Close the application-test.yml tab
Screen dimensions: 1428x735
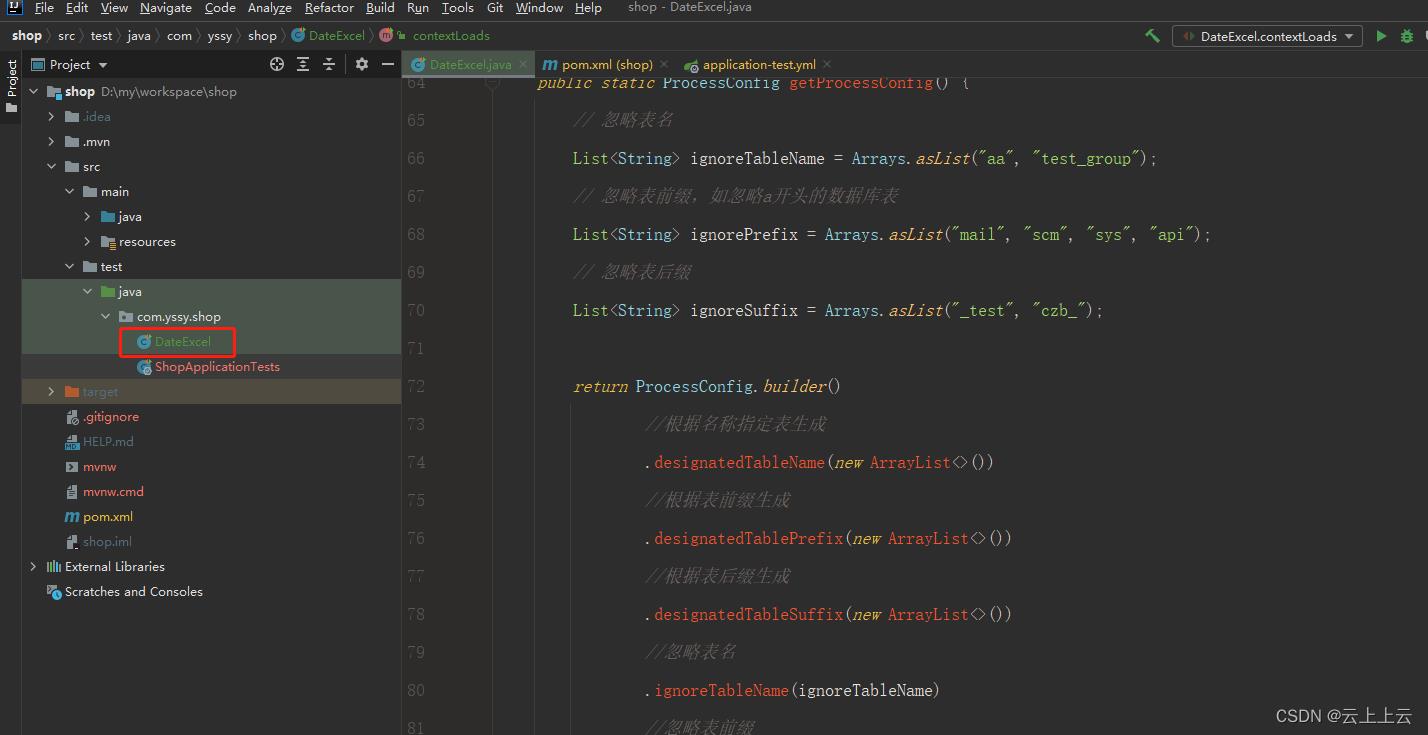828,64
